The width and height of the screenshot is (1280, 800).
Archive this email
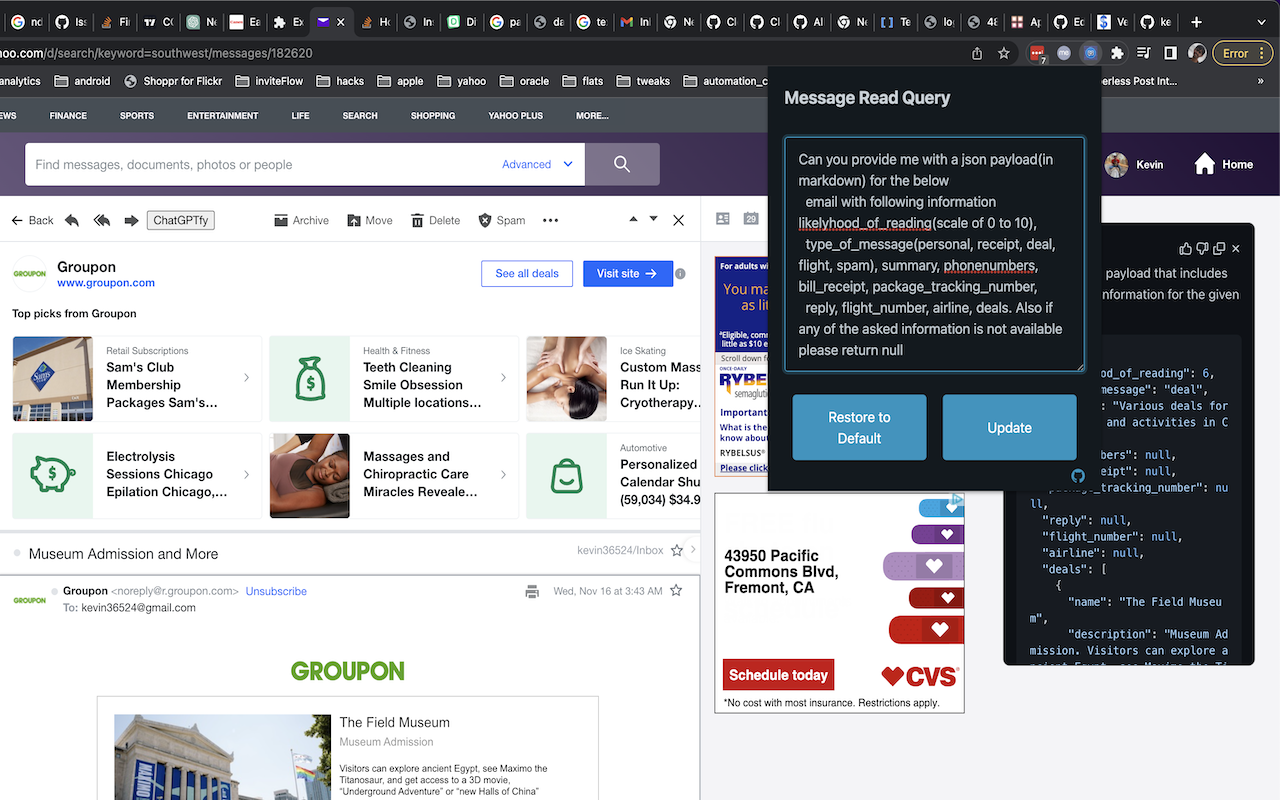click(302, 220)
